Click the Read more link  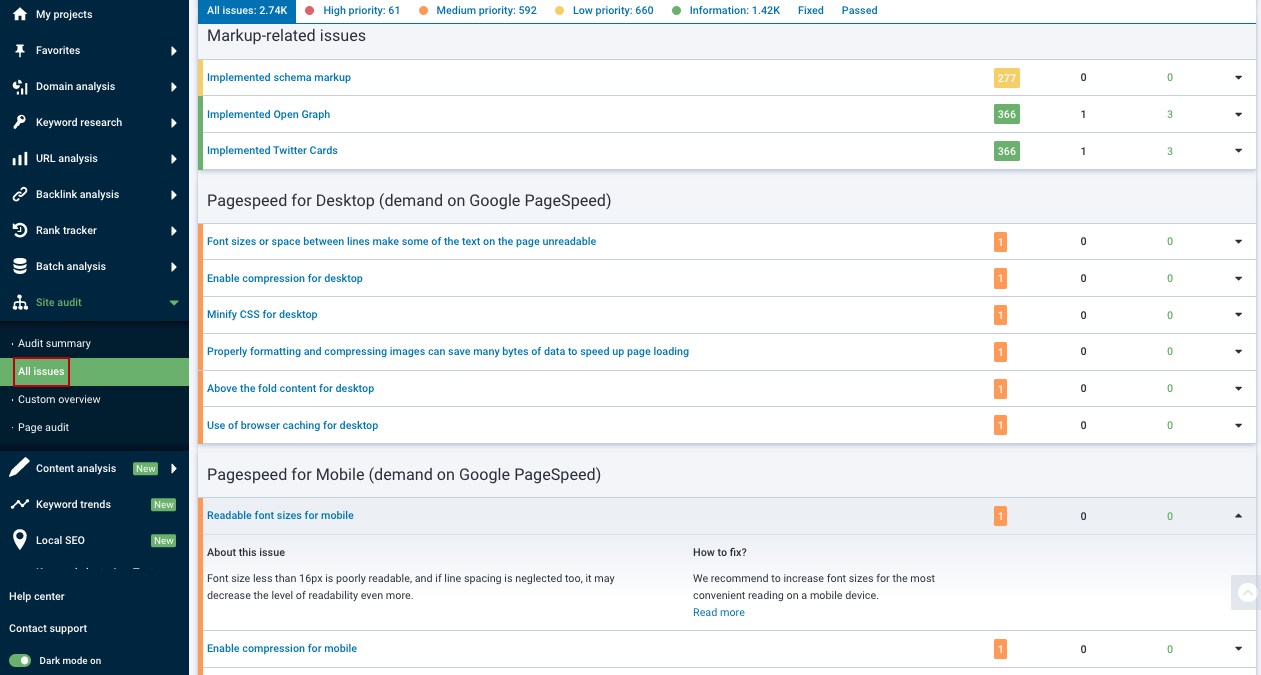point(718,611)
